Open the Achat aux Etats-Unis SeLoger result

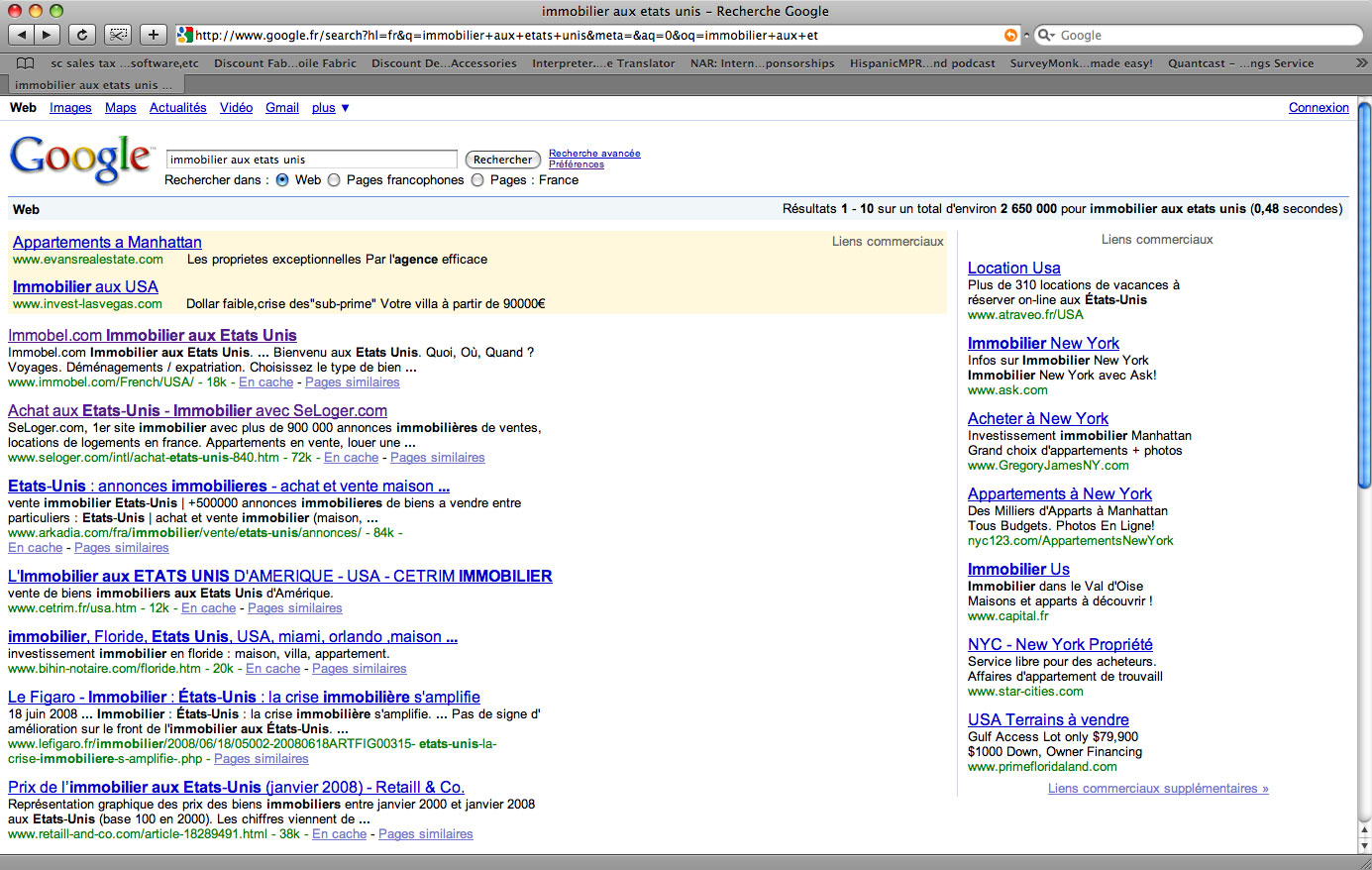(x=197, y=411)
